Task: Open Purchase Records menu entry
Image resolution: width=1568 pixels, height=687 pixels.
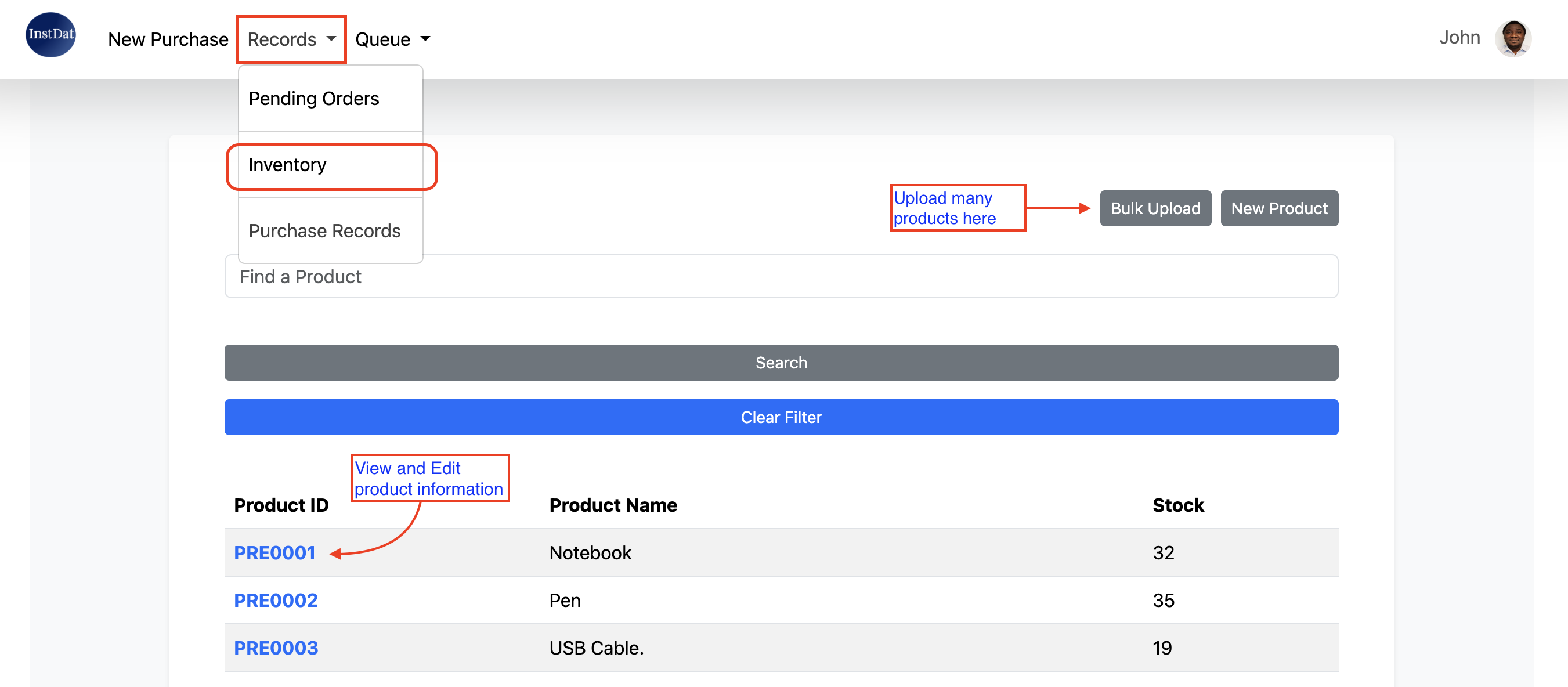Action: [x=324, y=230]
